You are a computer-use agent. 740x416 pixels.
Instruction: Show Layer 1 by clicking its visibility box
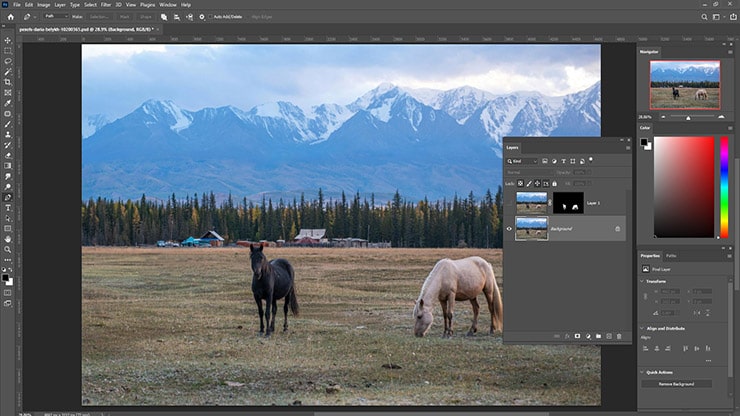point(509,203)
